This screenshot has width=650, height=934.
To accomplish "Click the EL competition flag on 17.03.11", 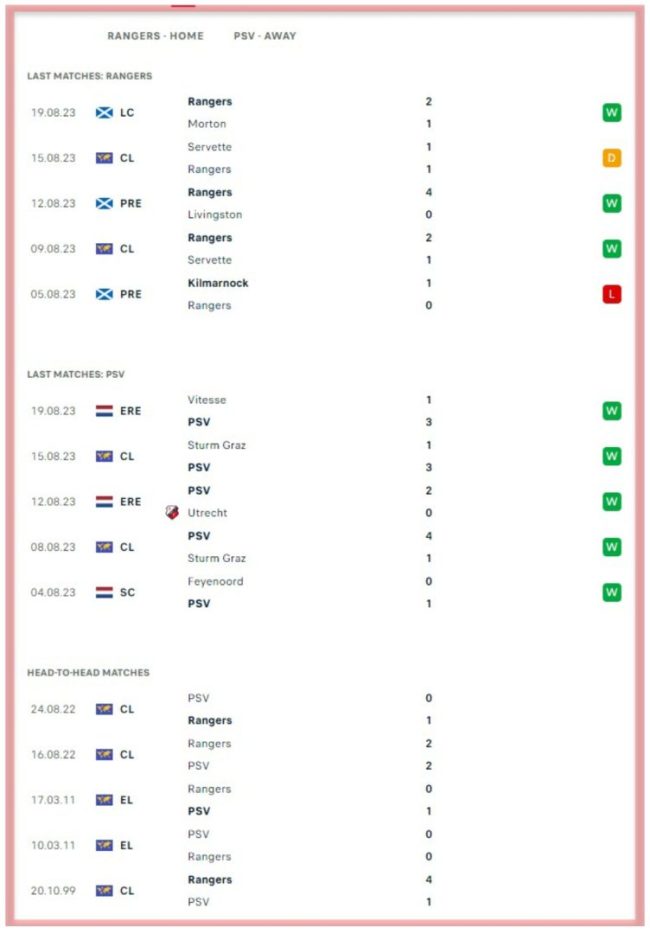I will click(x=104, y=799).
